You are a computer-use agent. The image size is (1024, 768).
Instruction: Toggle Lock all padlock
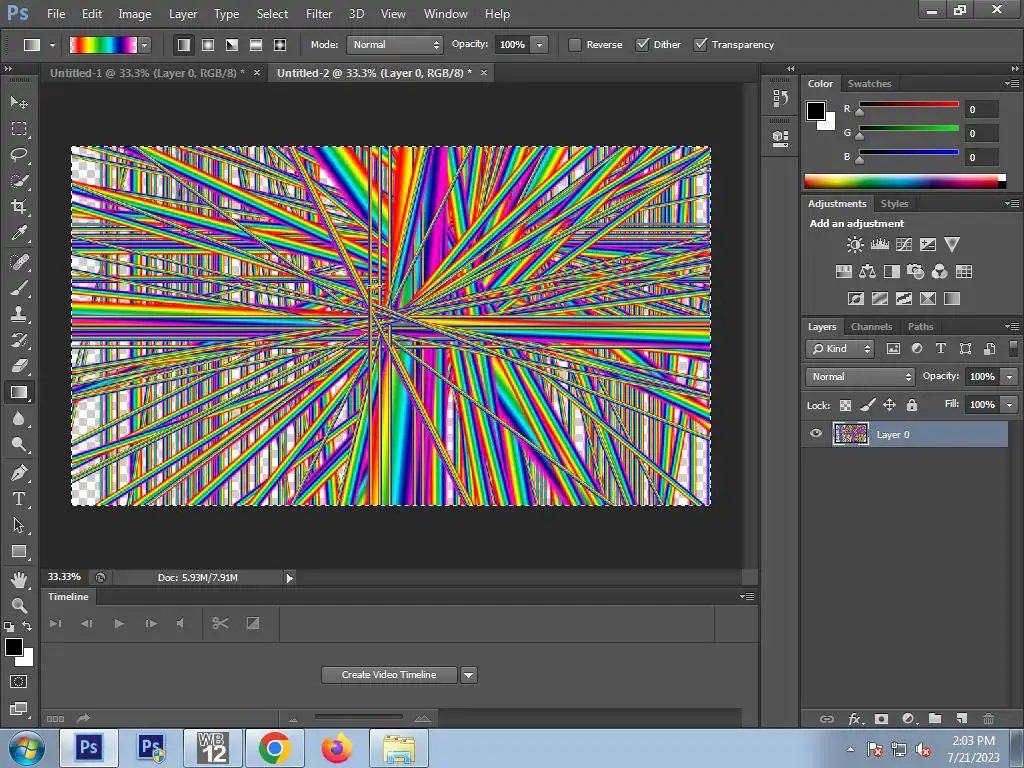tap(912, 405)
